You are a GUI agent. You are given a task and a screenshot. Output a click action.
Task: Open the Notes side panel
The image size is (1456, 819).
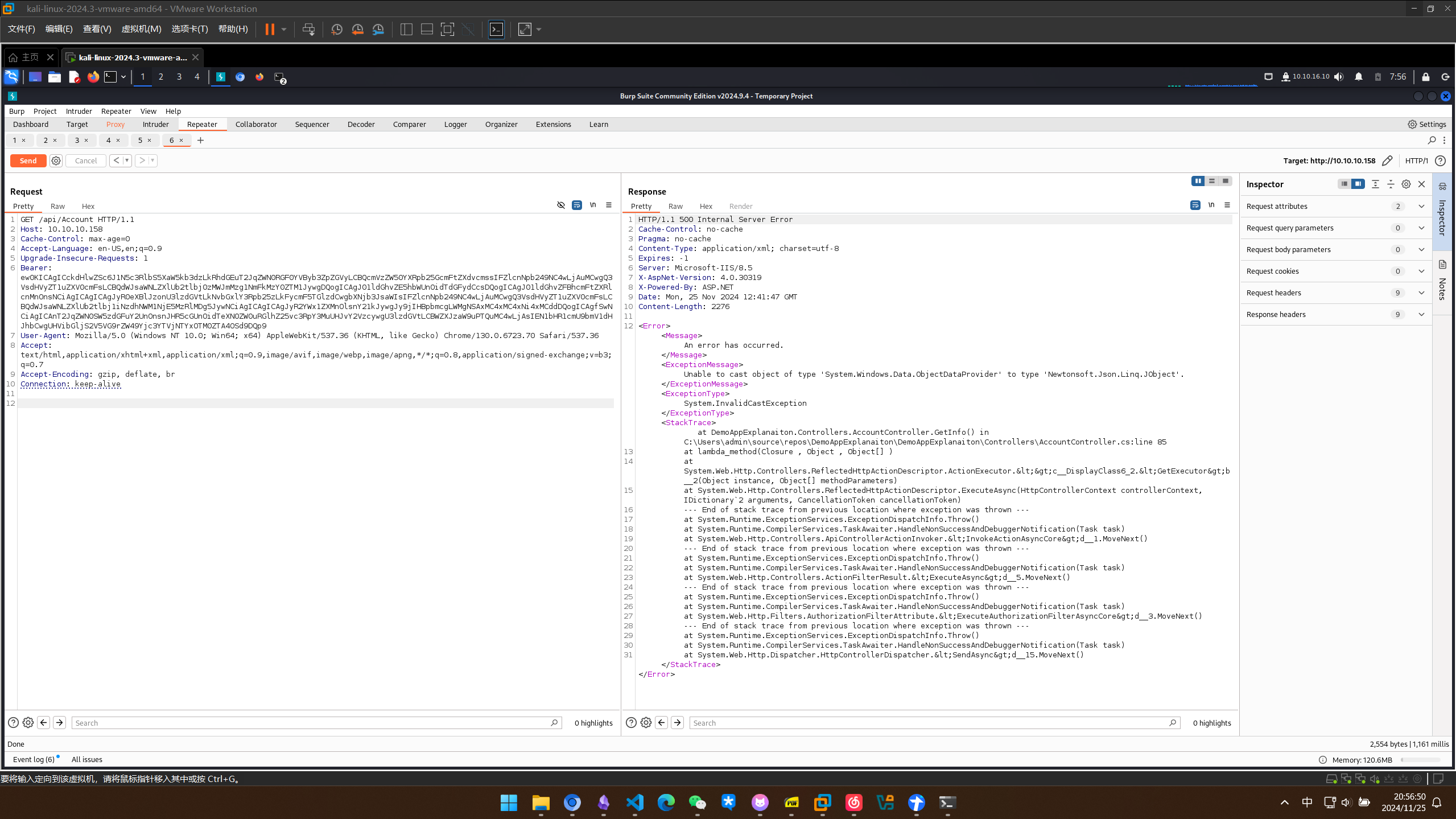pos(1442,282)
